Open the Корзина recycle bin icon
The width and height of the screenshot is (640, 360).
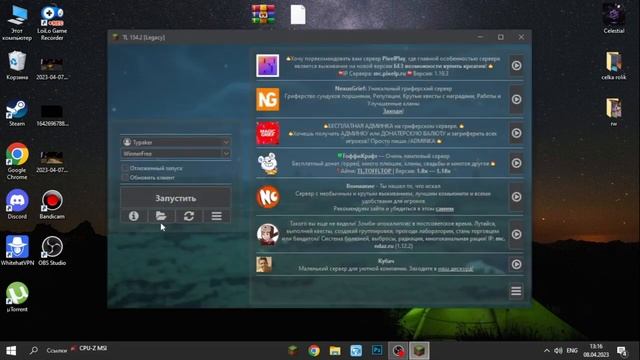click(x=17, y=65)
